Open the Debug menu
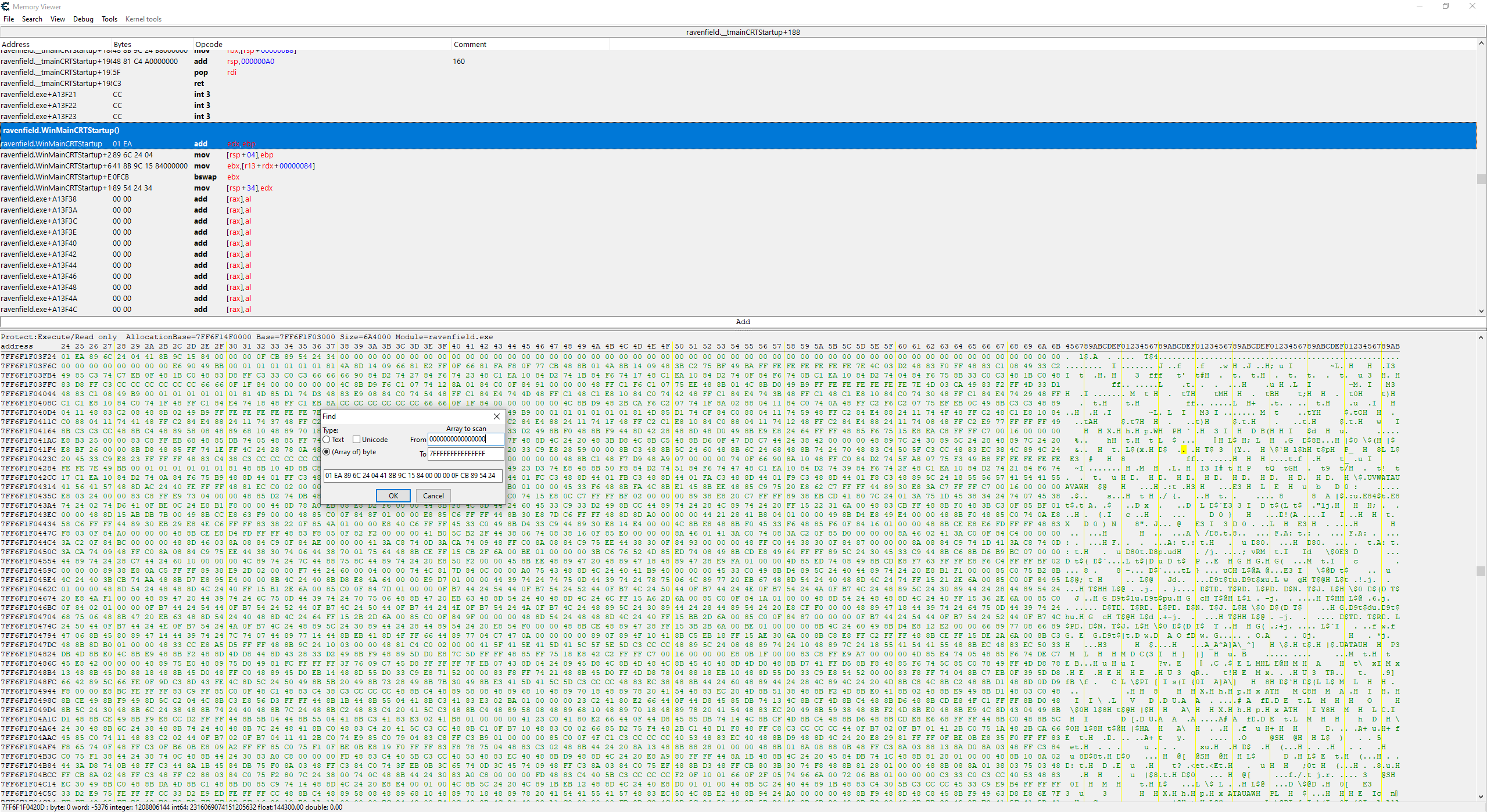The width and height of the screenshot is (1487, 812). point(83,19)
